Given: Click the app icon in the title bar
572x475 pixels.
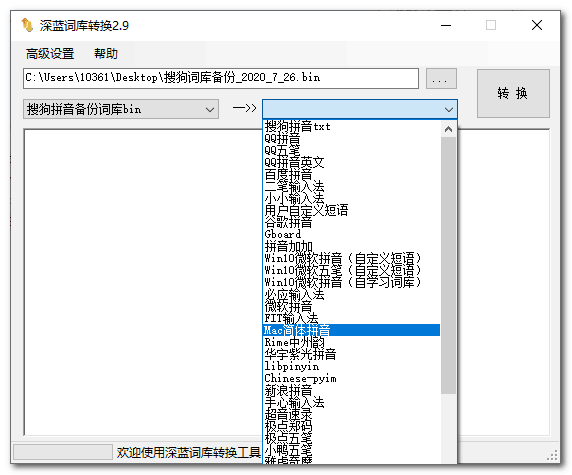Looking at the screenshot, I should pyautogui.click(x=27, y=25).
